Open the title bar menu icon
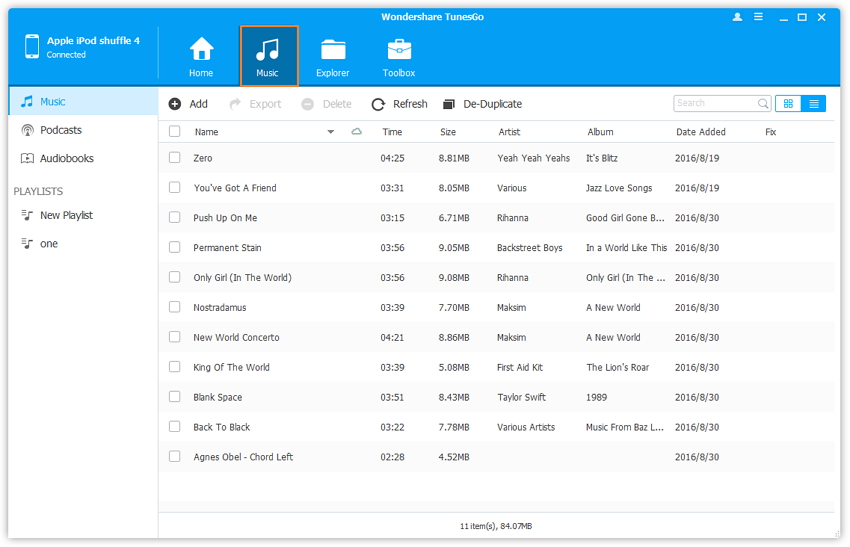Viewport: 850px width, 547px height. point(759,17)
